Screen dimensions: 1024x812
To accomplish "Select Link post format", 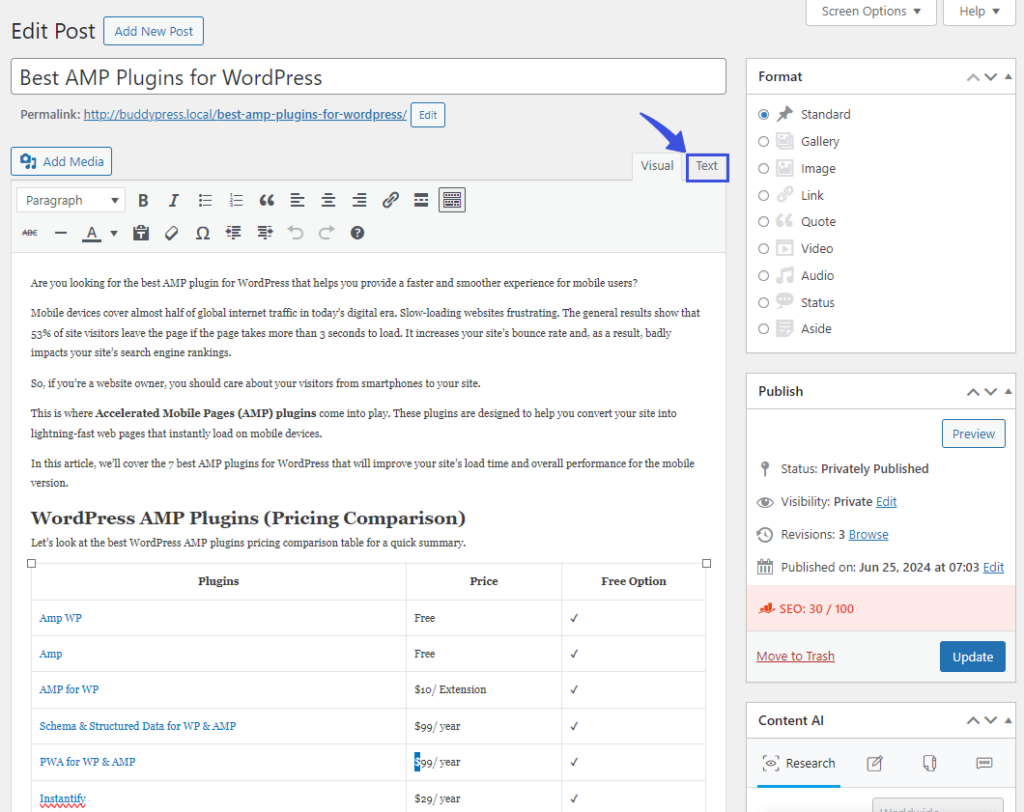I will coord(763,195).
